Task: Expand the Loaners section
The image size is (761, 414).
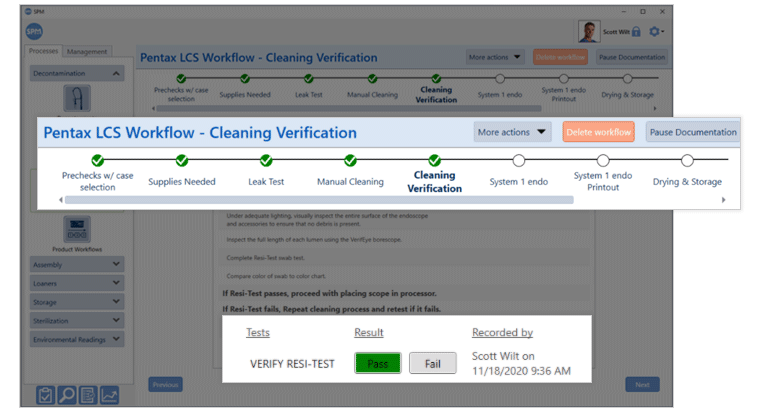Action: point(77,283)
